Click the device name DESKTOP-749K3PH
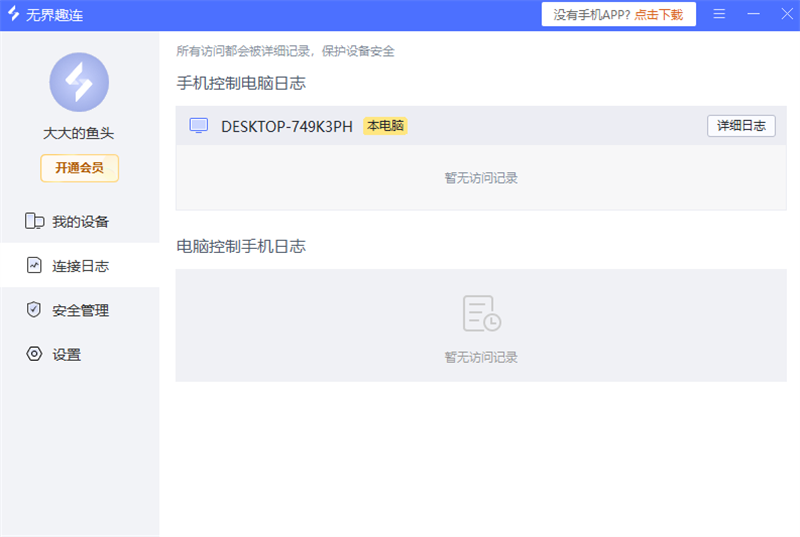800x537 pixels. pos(287,126)
